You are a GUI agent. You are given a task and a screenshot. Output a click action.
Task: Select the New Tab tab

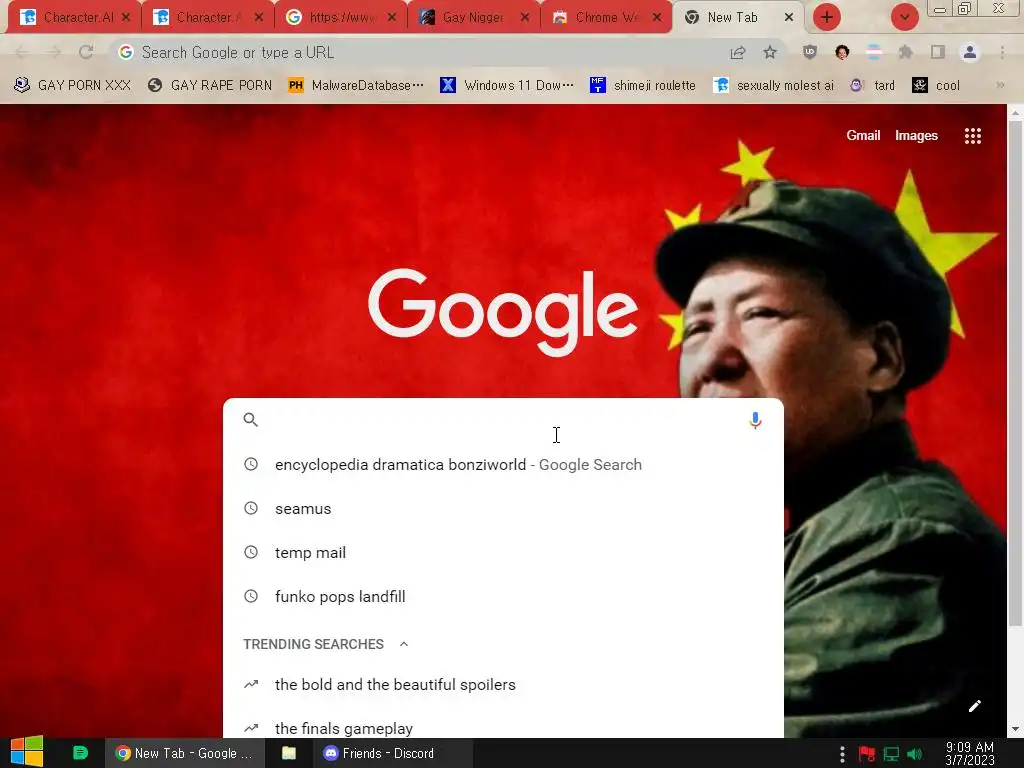pyautogui.click(x=738, y=18)
